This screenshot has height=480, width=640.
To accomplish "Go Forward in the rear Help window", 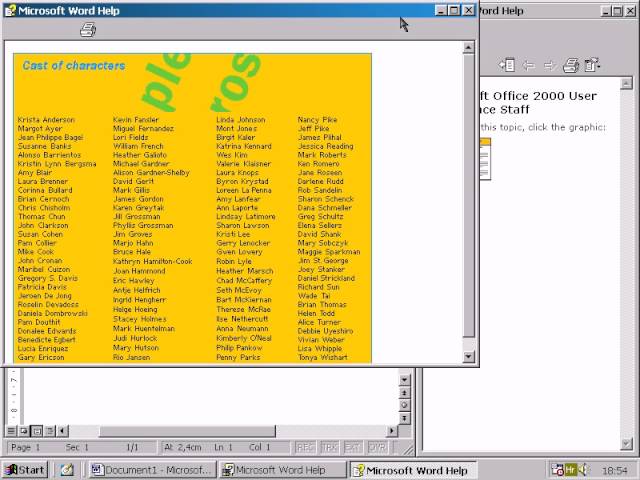I will coord(550,65).
